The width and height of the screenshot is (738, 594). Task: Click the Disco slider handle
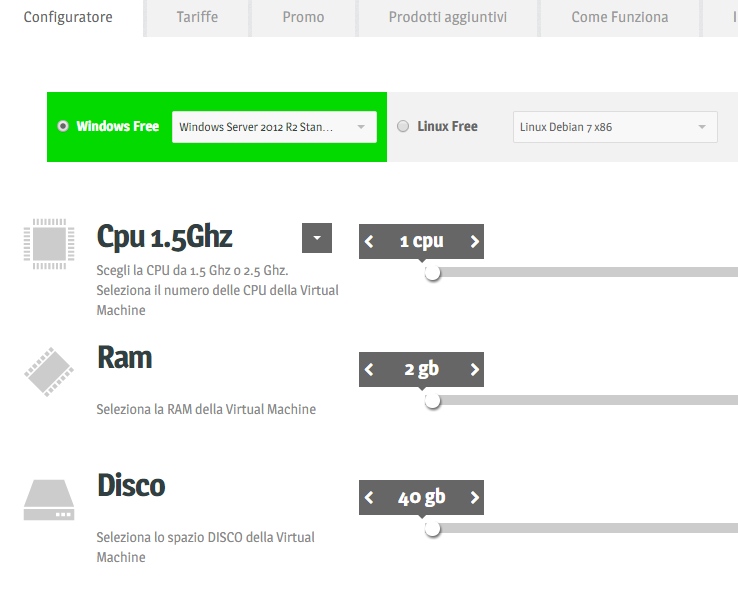432,528
